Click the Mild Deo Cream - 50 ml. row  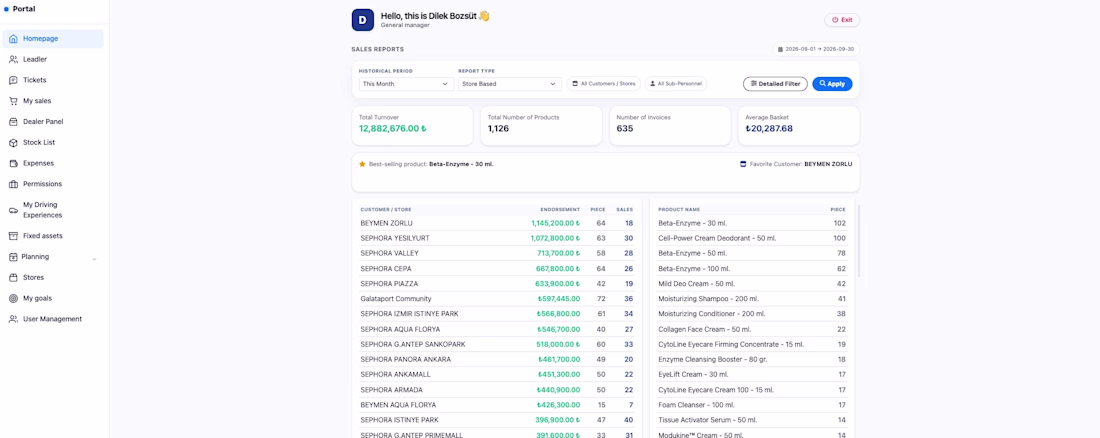click(751, 284)
